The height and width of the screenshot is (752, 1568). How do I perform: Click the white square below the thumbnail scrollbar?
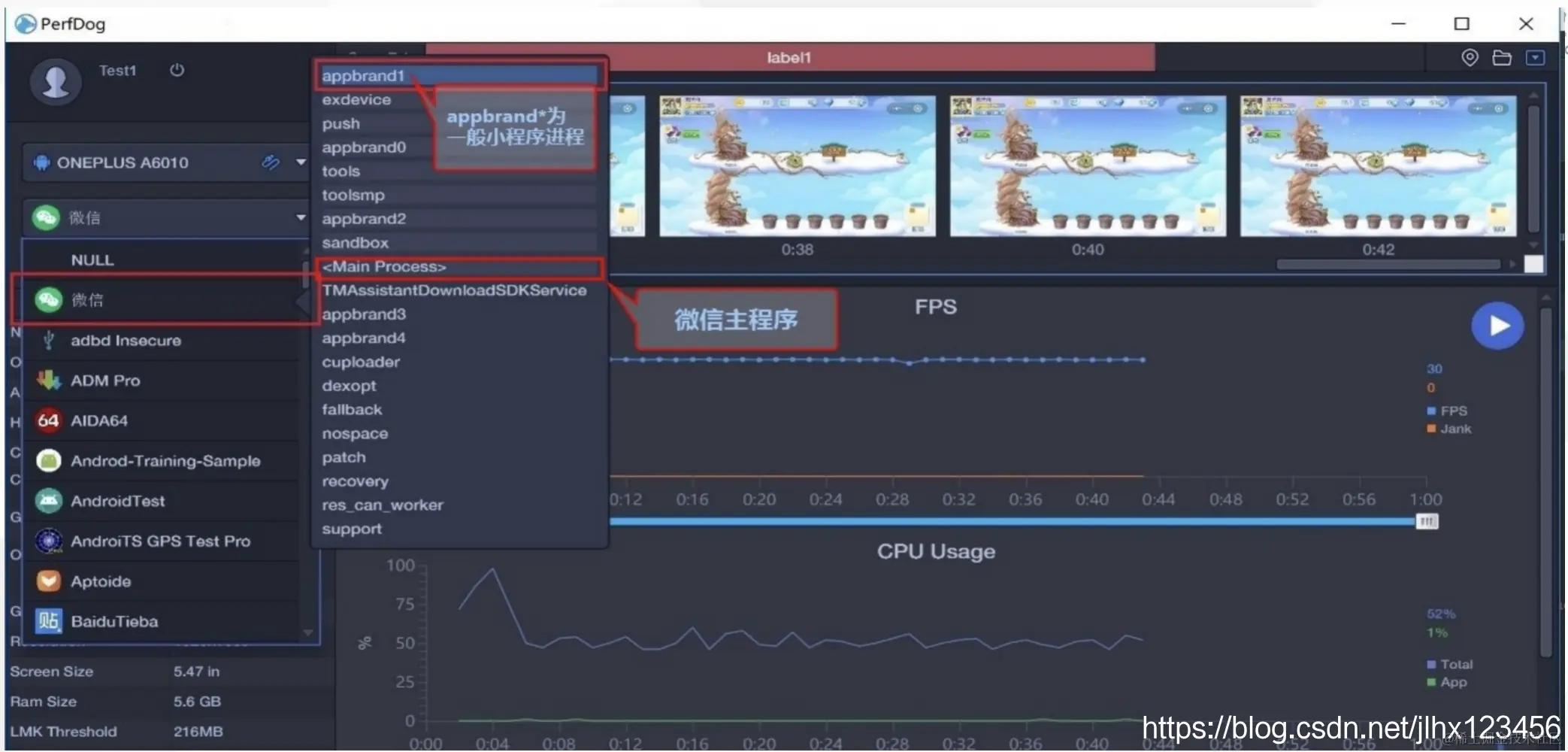coord(1533,264)
